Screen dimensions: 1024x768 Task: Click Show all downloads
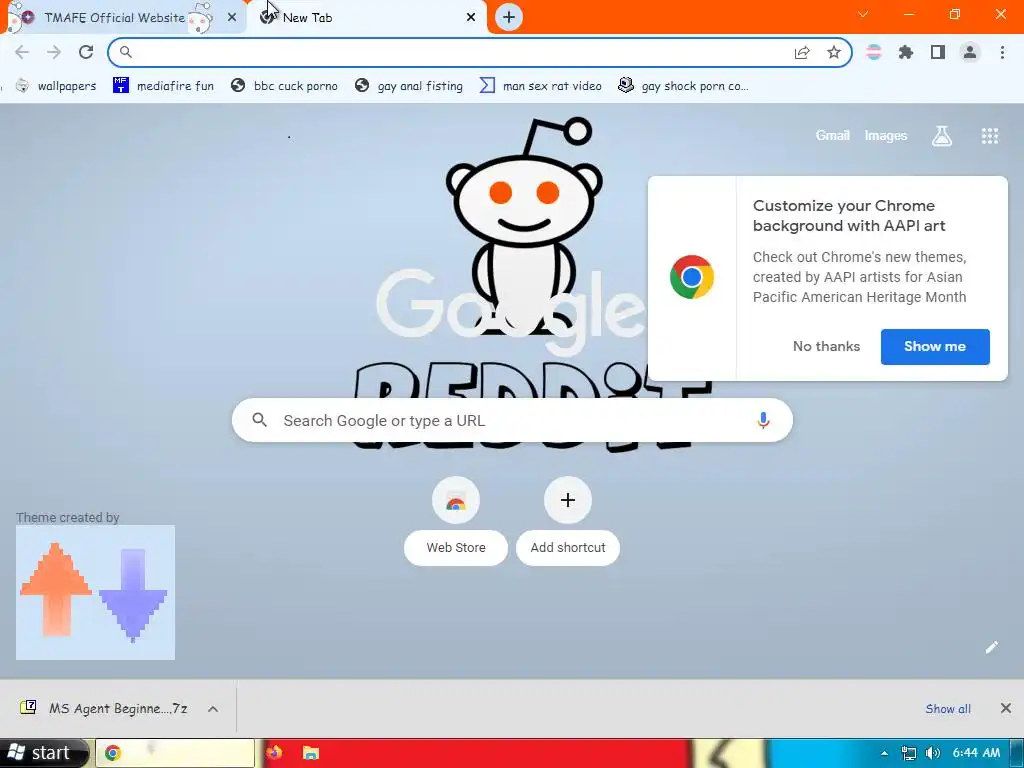click(948, 709)
